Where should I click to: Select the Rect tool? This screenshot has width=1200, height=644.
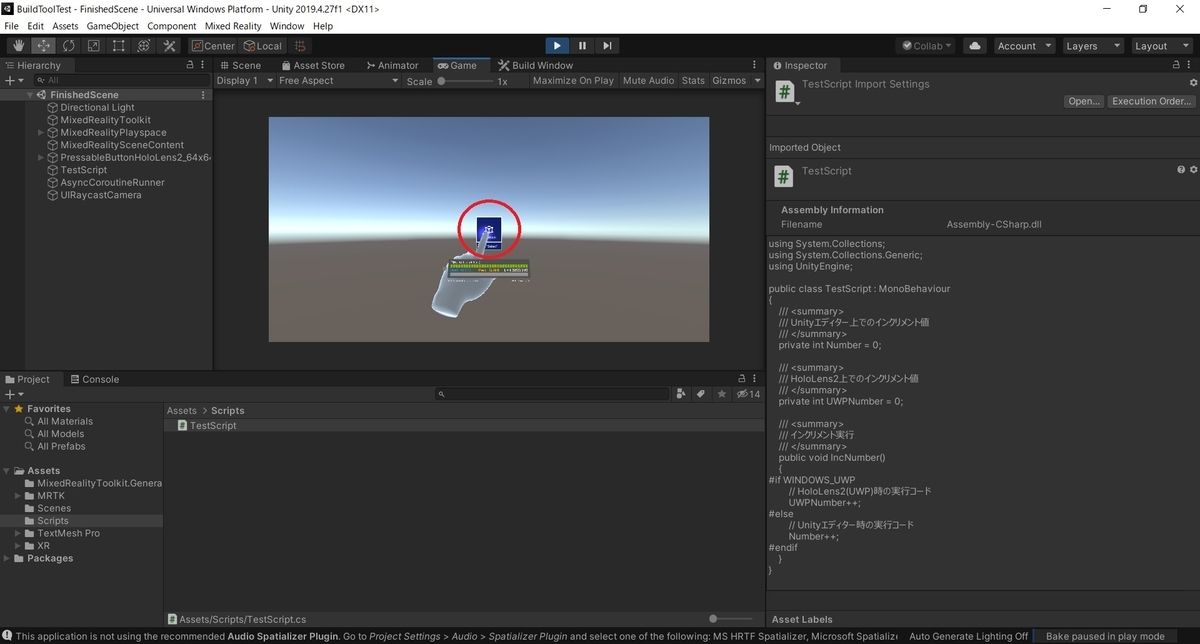119,46
